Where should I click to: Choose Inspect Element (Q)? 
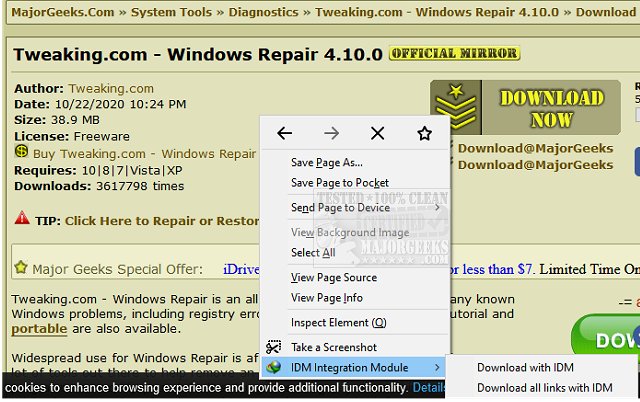pos(338,323)
